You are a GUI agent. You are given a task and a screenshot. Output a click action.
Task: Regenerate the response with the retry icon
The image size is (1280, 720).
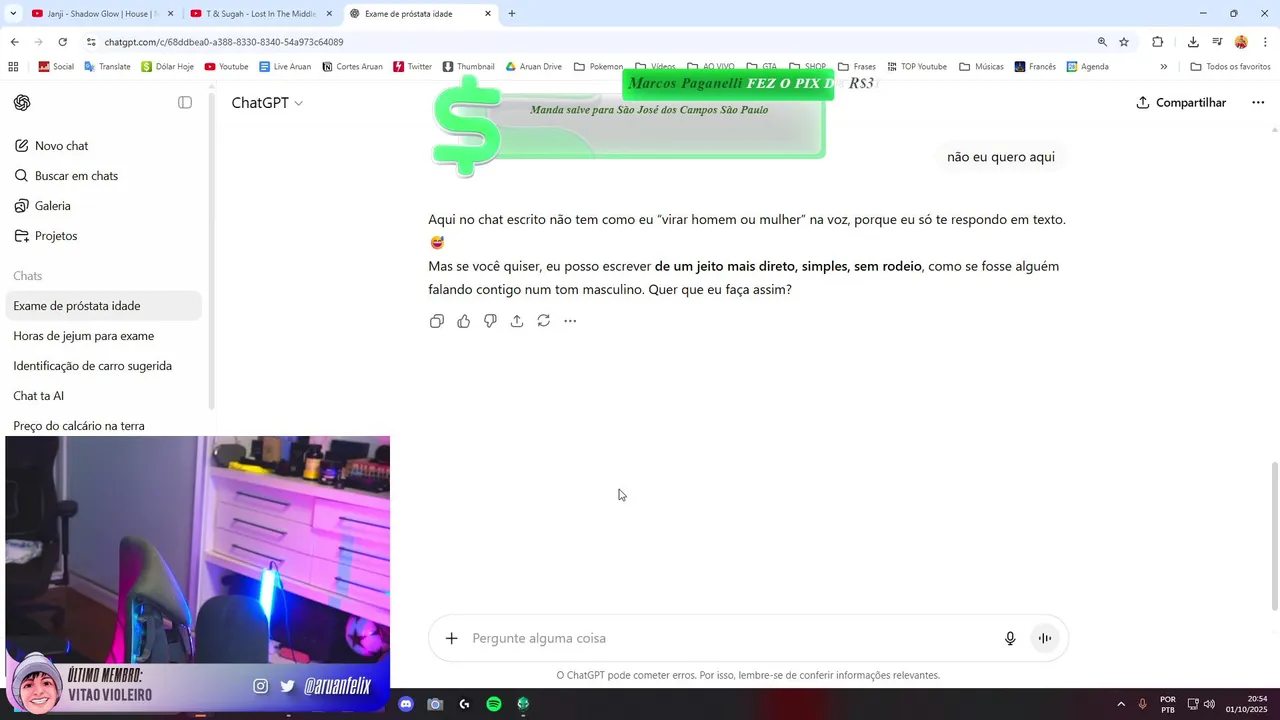tap(544, 321)
